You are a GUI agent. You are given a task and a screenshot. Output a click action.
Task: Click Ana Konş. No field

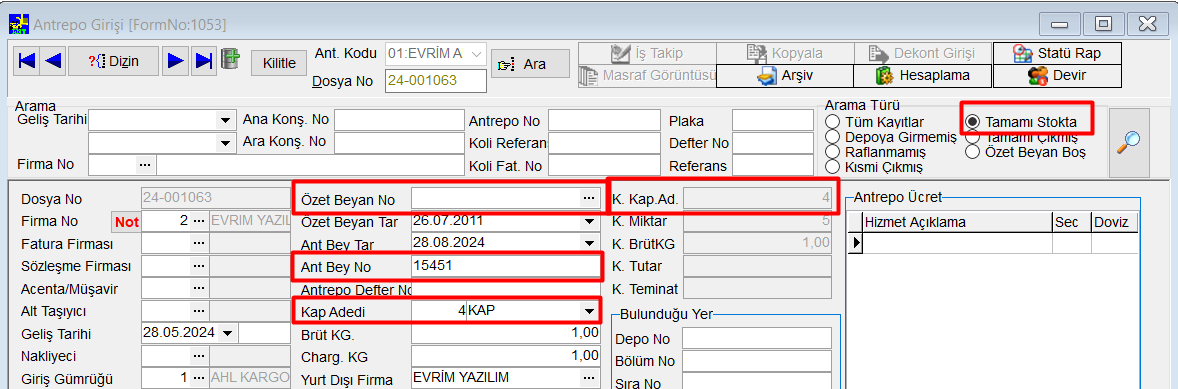click(399, 120)
